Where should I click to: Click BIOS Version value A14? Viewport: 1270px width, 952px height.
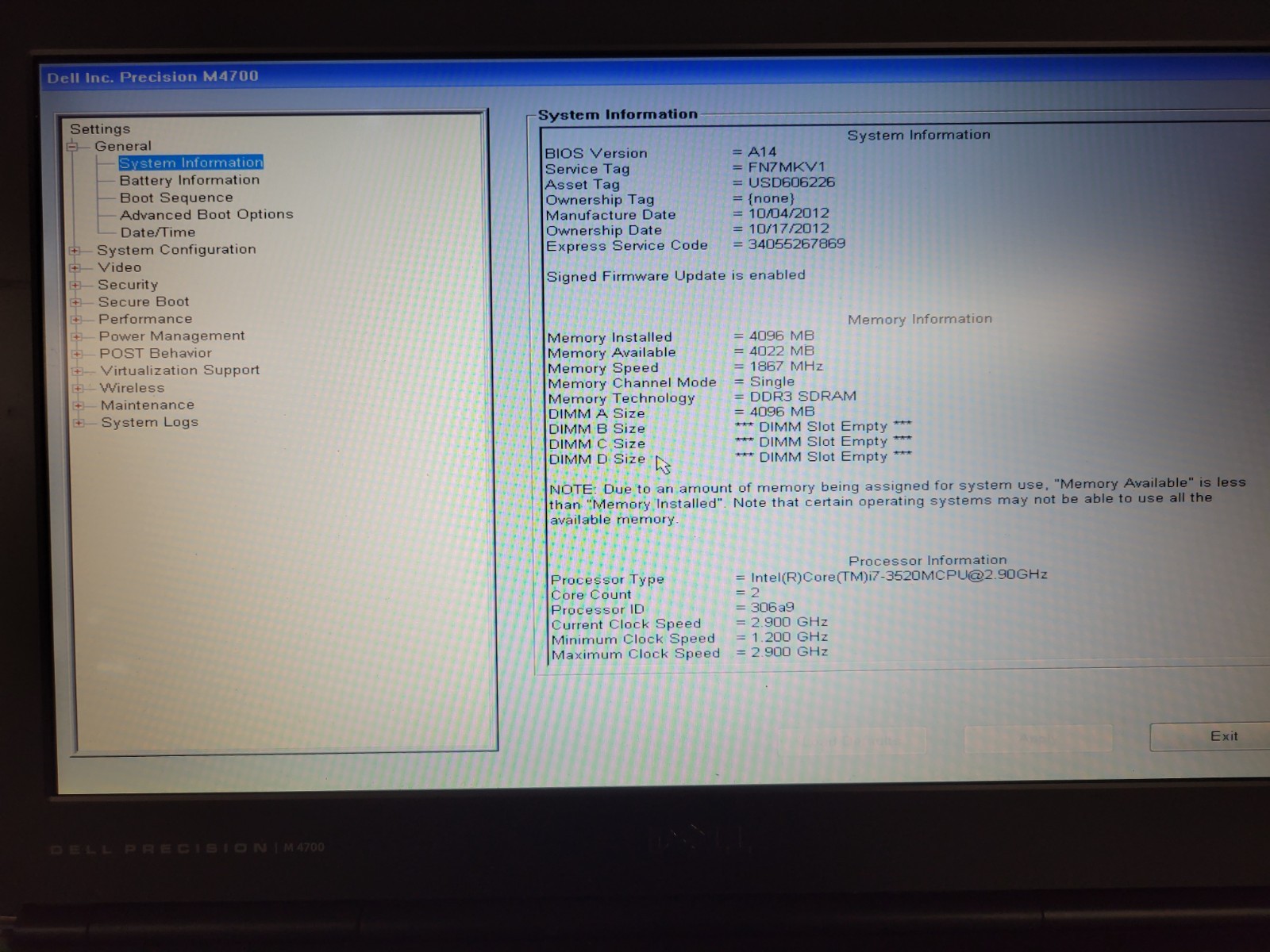point(762,152)
